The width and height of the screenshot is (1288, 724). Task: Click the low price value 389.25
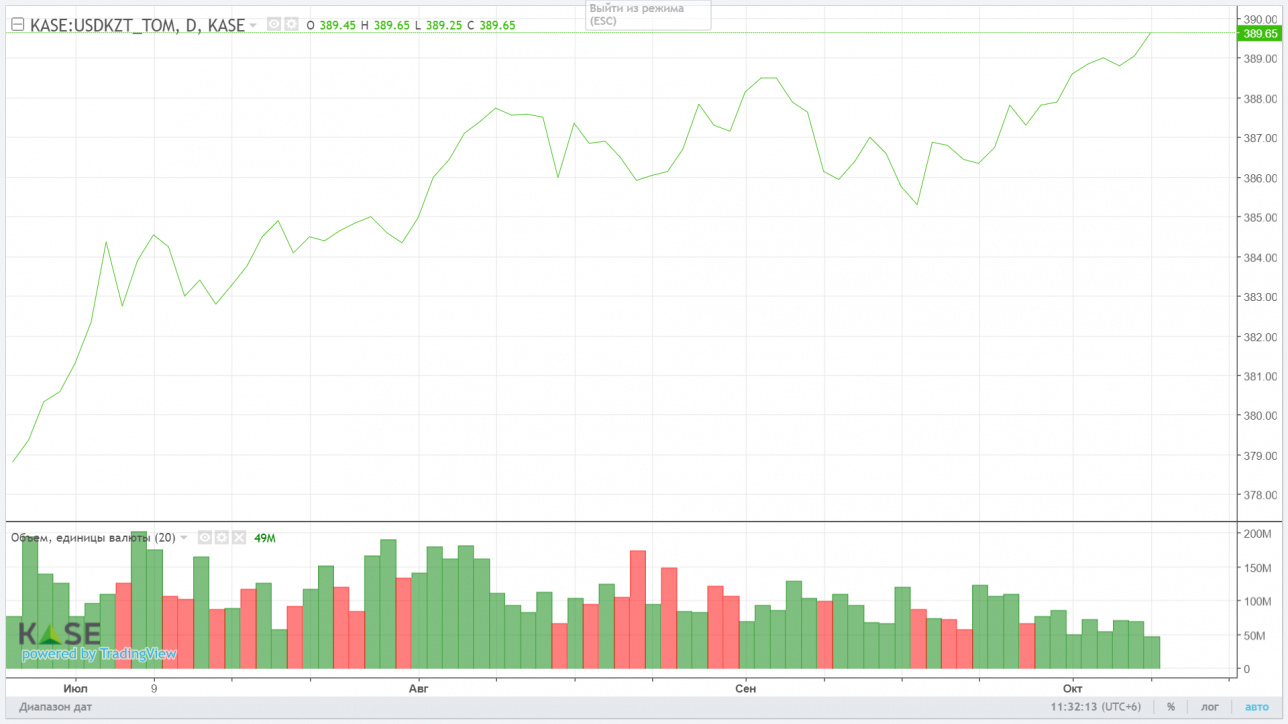tap(444, 26)
